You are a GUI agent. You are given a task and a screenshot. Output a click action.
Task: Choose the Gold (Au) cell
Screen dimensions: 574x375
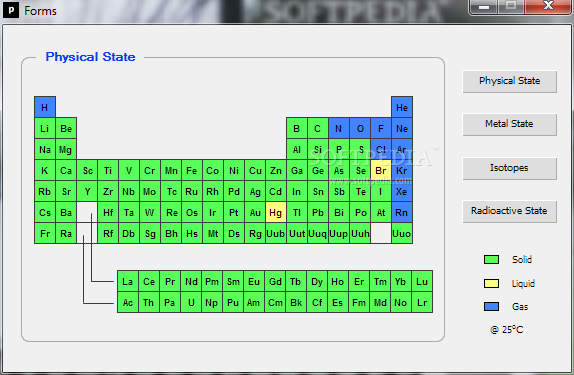(255, 212)
